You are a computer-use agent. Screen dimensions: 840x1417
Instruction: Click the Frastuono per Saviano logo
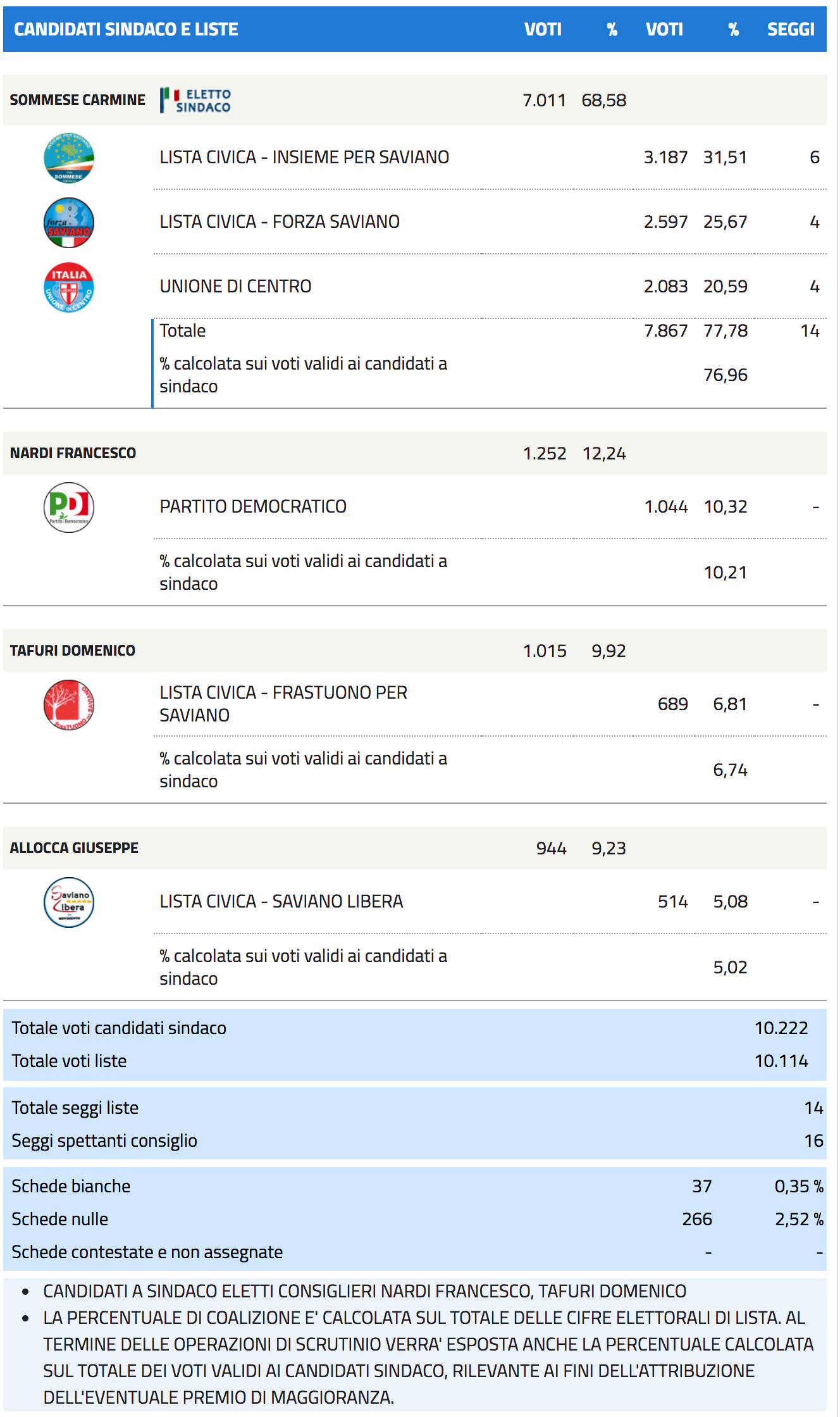point(69,705)
